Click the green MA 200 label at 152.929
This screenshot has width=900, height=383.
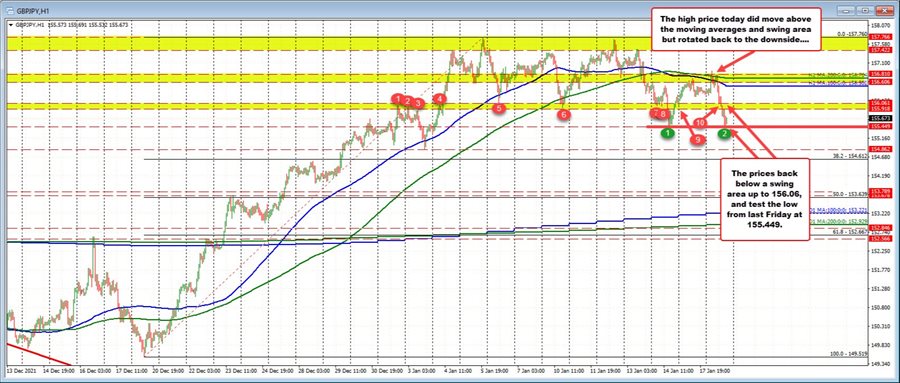coord(839,221)
